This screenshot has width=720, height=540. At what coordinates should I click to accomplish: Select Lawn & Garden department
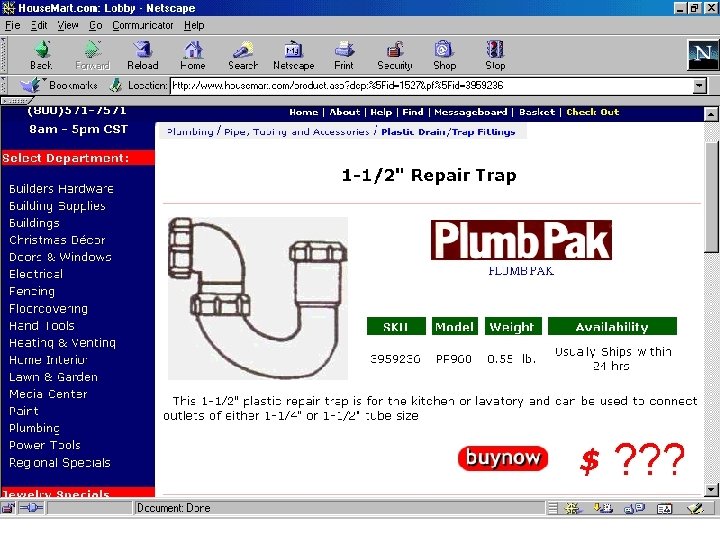tap(53, 377)
